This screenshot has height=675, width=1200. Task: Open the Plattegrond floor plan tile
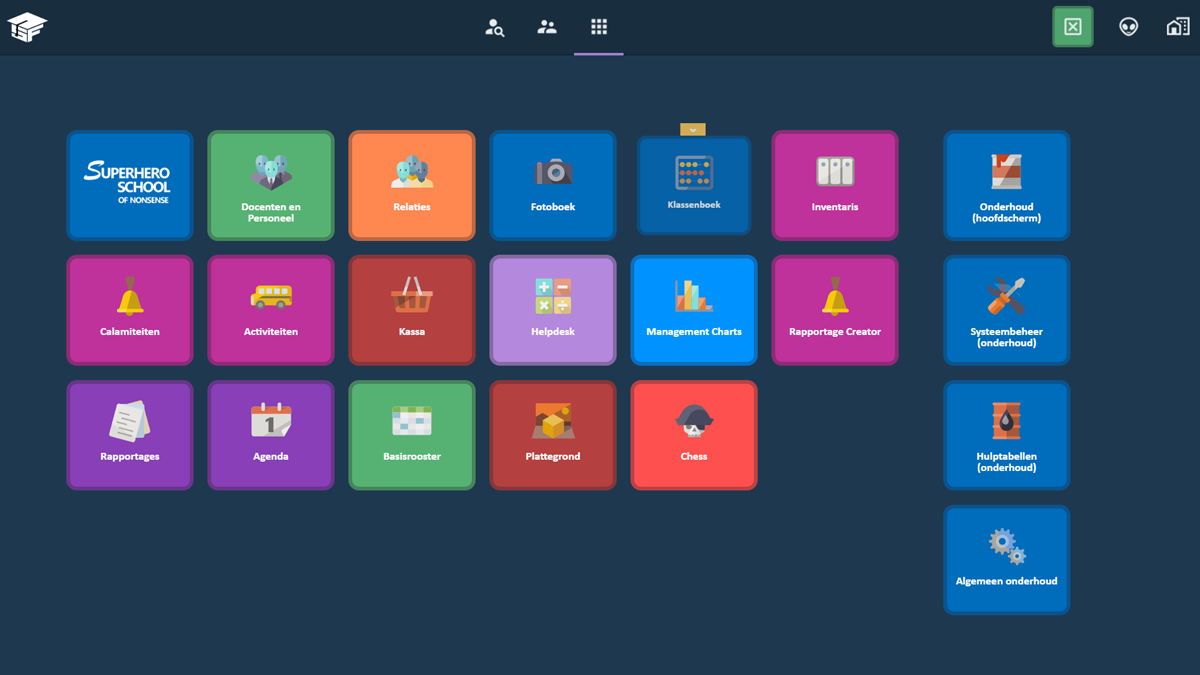pyautogui.click(x=553, y=435)
